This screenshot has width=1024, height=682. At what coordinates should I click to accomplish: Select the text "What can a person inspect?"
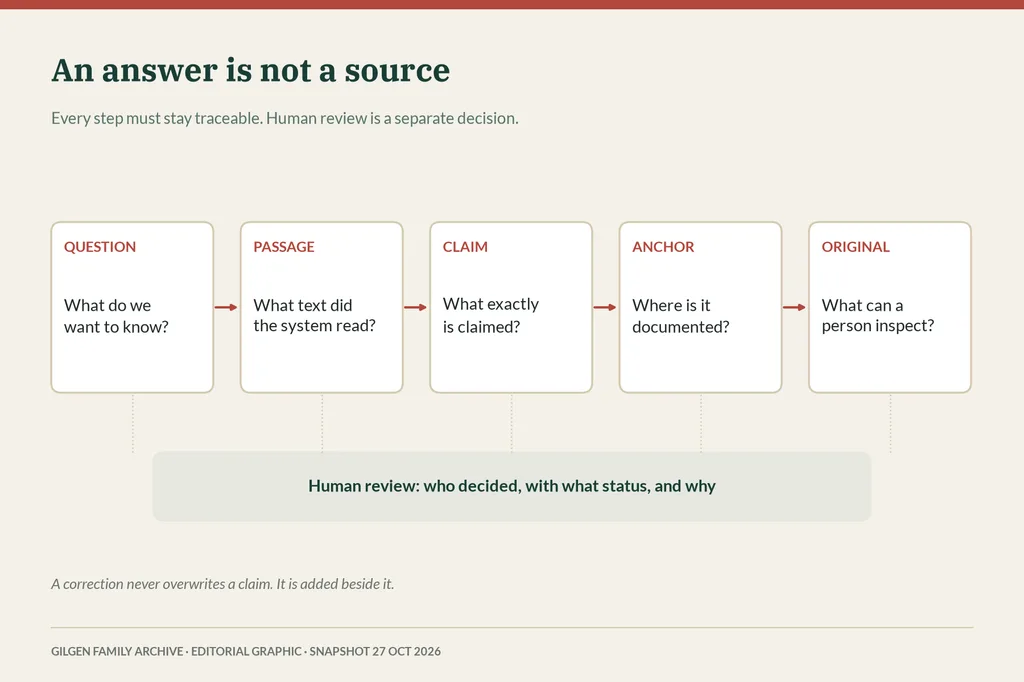point(878,316)
